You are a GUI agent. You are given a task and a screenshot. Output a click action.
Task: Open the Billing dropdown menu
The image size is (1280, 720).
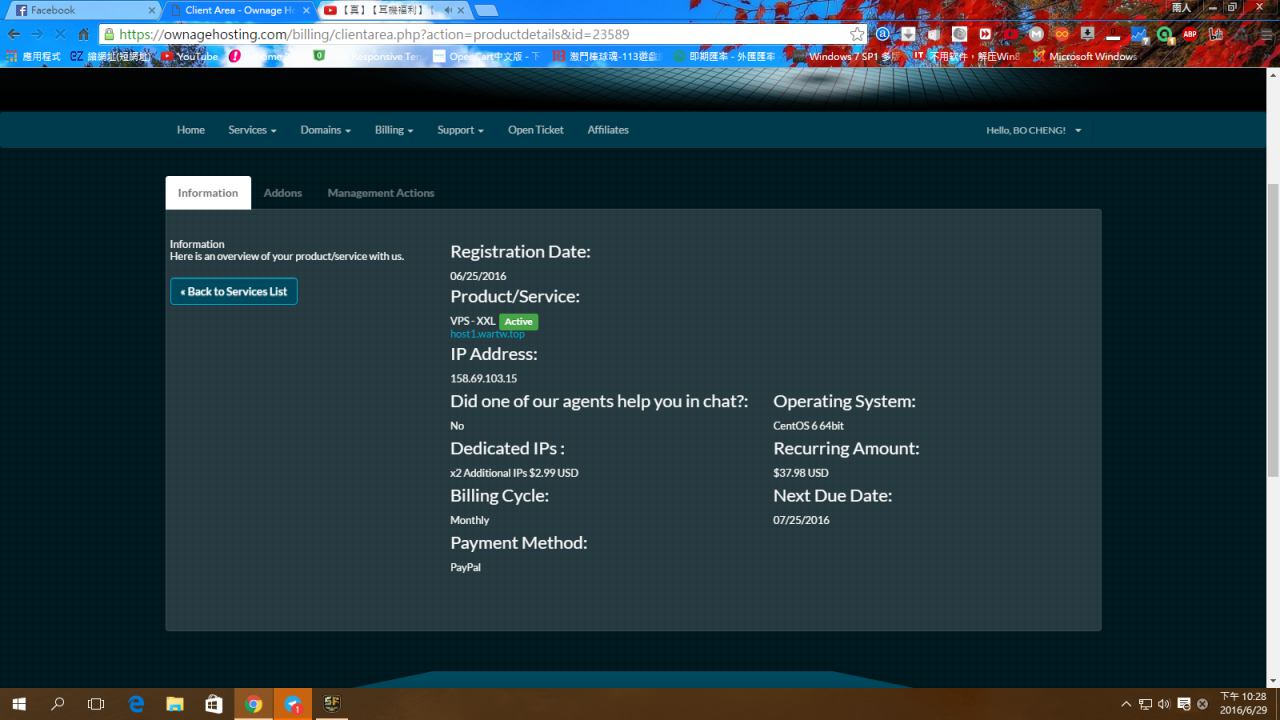click(393, 130)
